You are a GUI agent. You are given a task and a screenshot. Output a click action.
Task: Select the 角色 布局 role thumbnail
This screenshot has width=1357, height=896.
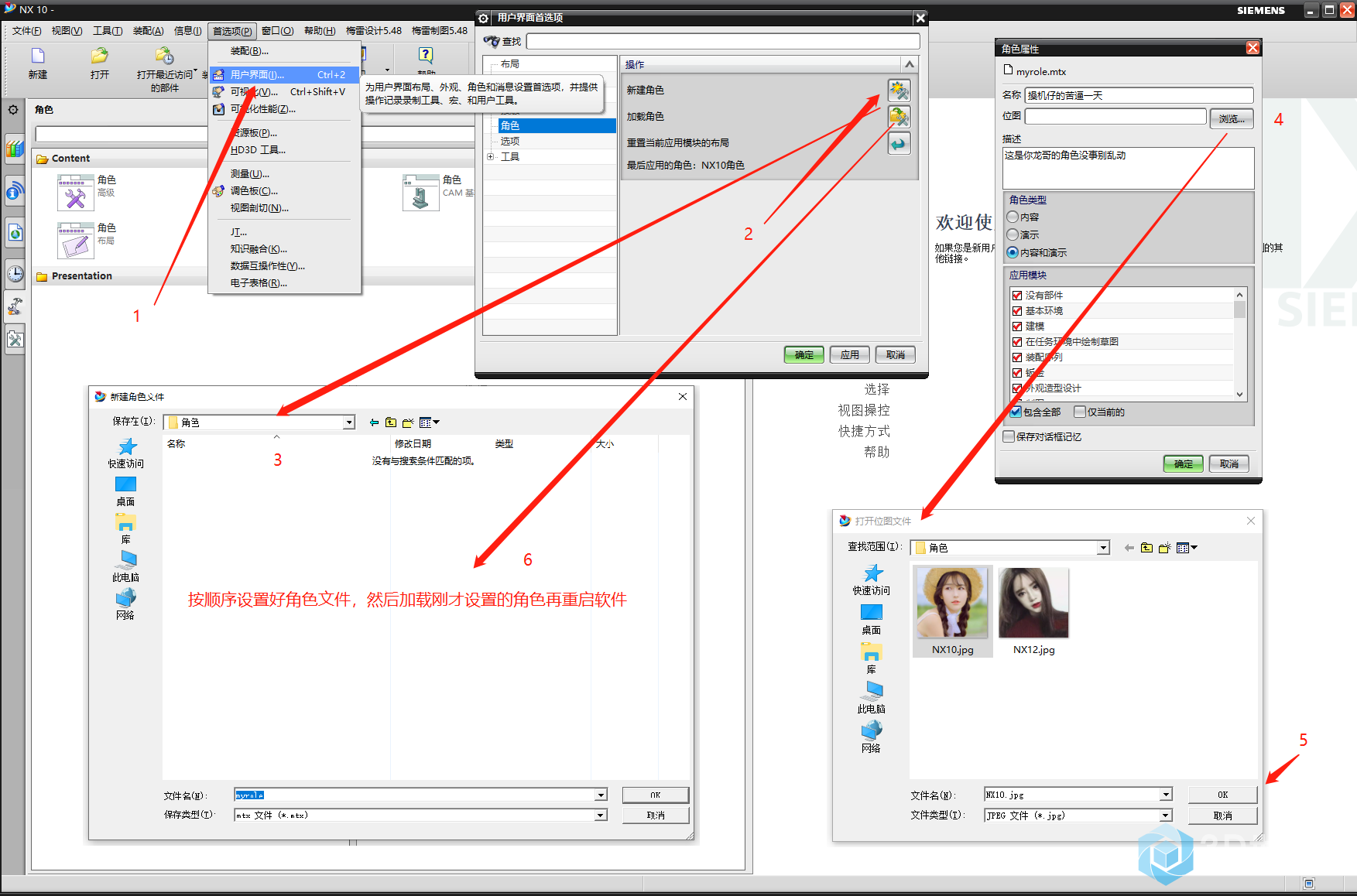(x=75, y=240)
